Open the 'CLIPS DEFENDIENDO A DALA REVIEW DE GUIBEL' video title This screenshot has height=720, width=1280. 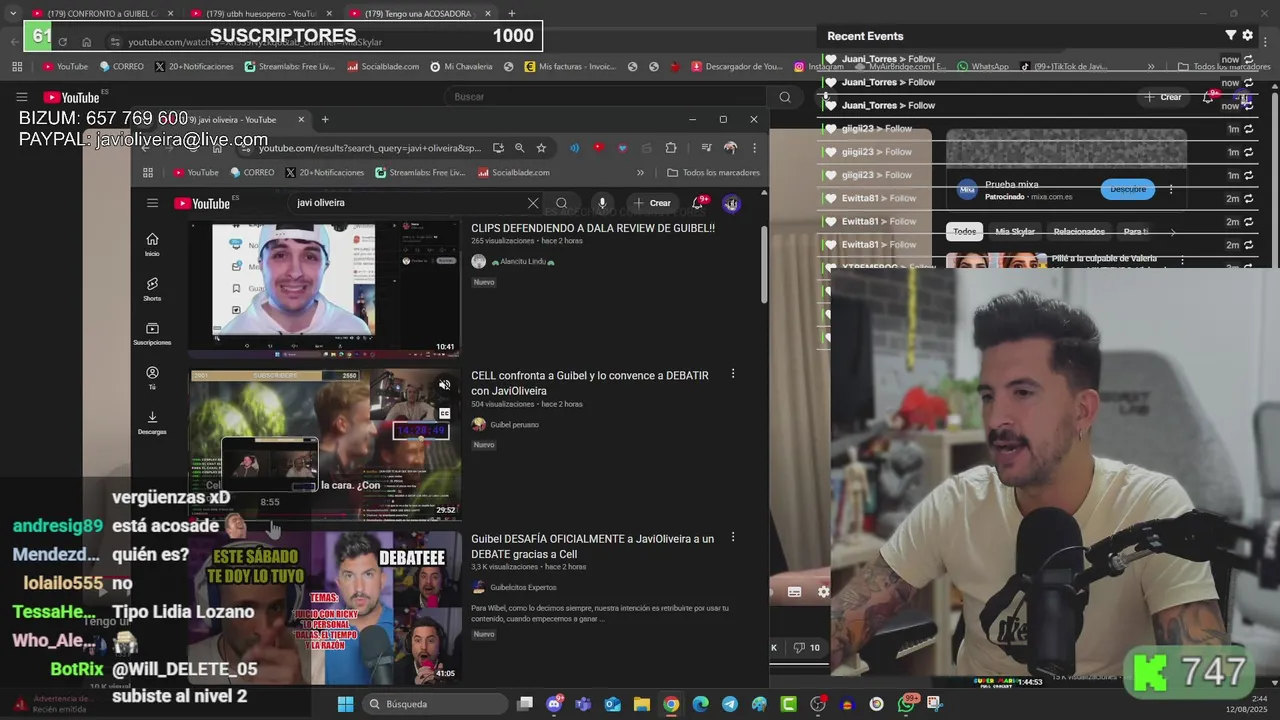point(593,228)
